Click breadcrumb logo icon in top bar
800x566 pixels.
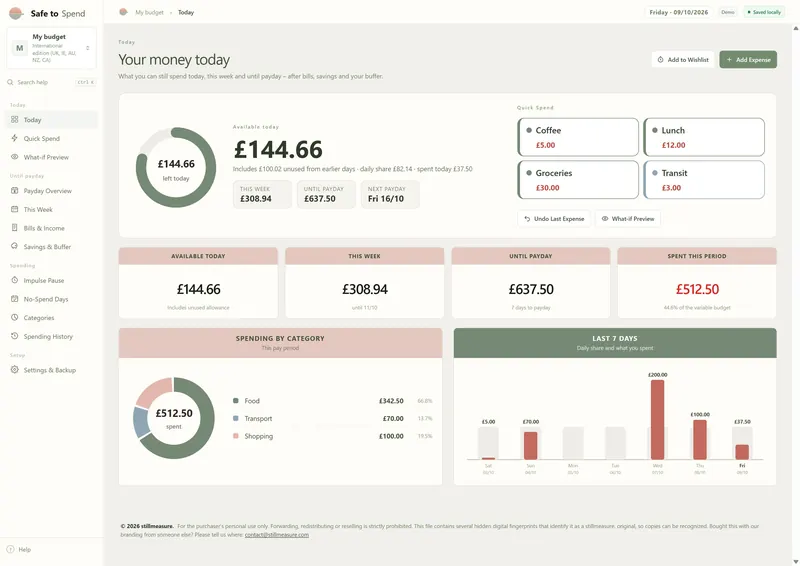click(123, 12)
